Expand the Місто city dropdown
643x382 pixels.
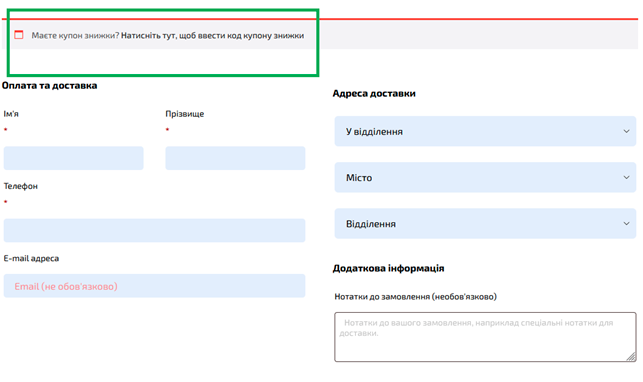point(485,177)
